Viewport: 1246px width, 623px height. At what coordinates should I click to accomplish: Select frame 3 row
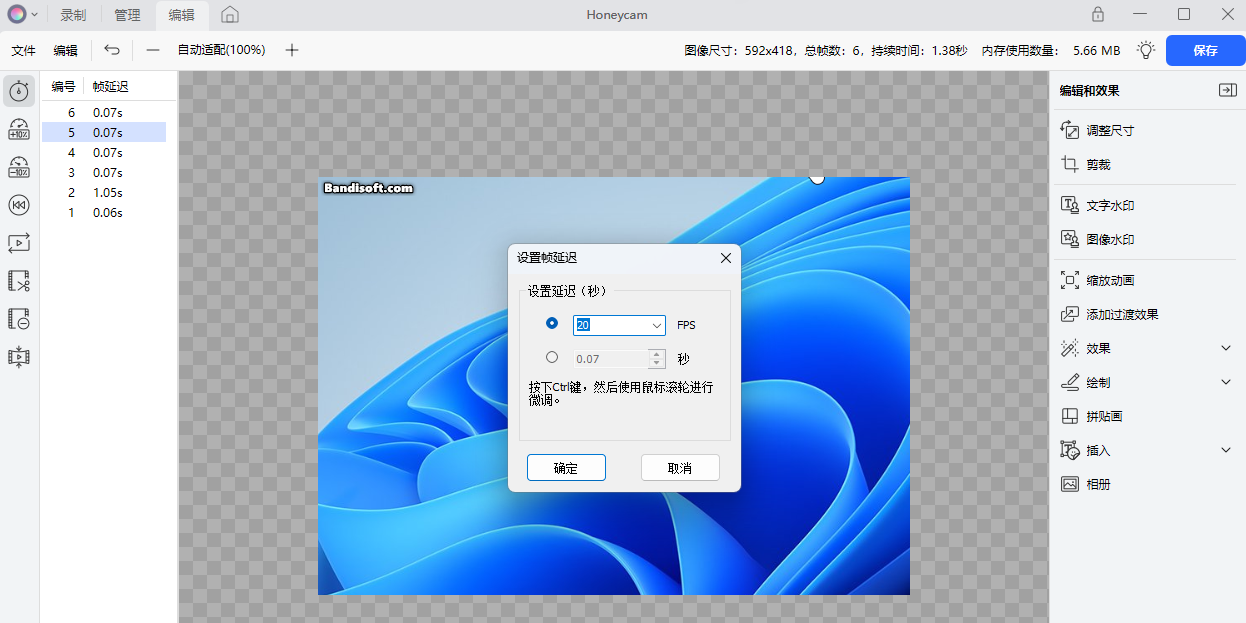coord(104,172)
